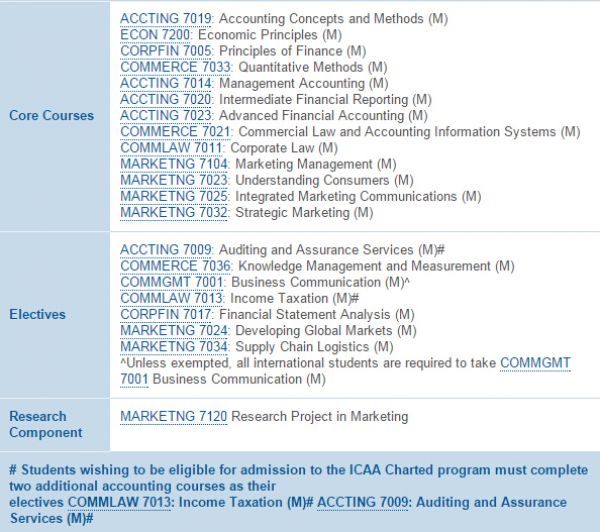This screenshot has width=600, height=532.
Task: Follow the COMMERCE 7021 course link
Action: (176, 132)
